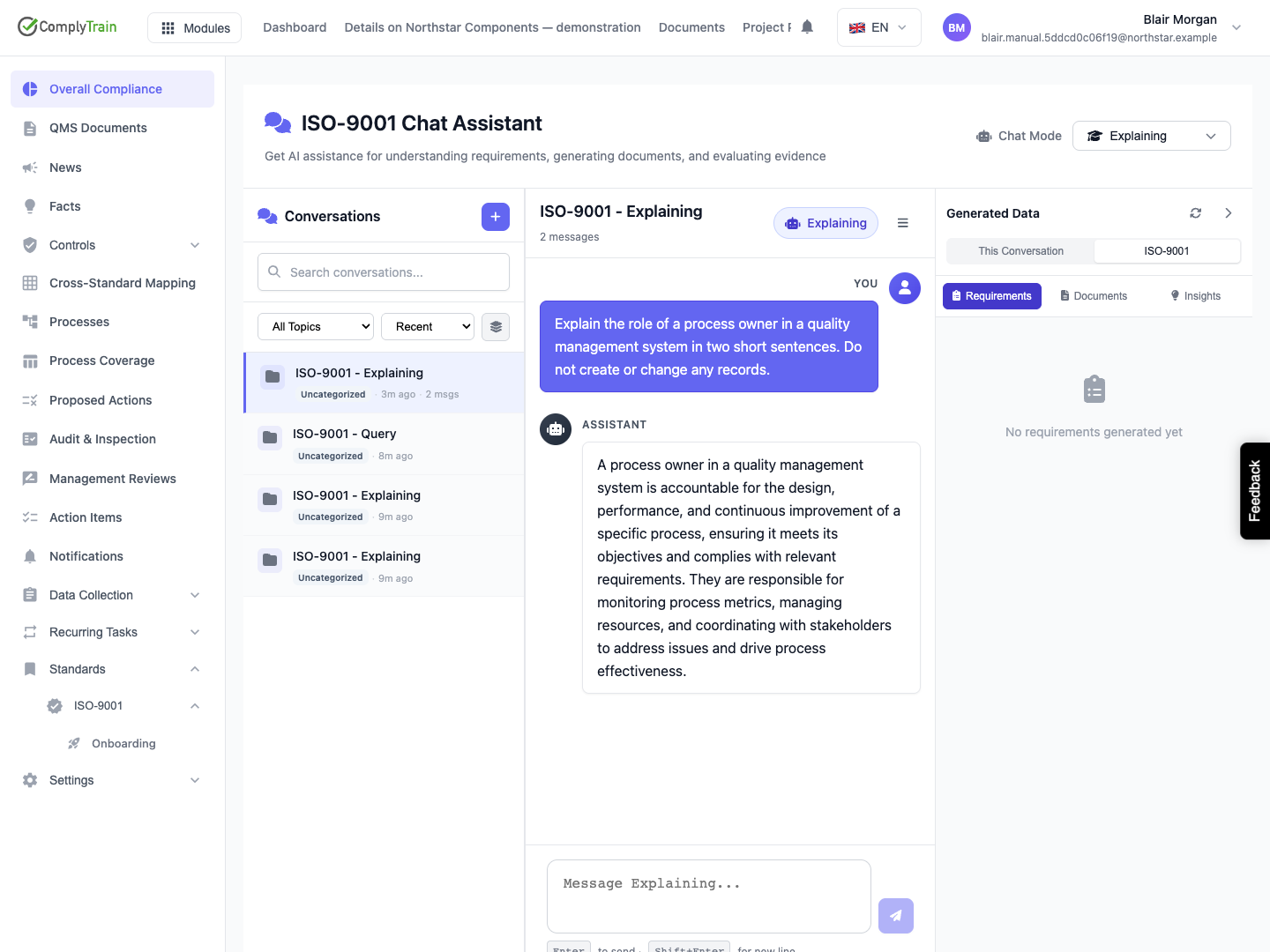This screenshot has height=952, width=1270.
Task: Switch to ISO-9001 scope
Action: click(1167, 251)
